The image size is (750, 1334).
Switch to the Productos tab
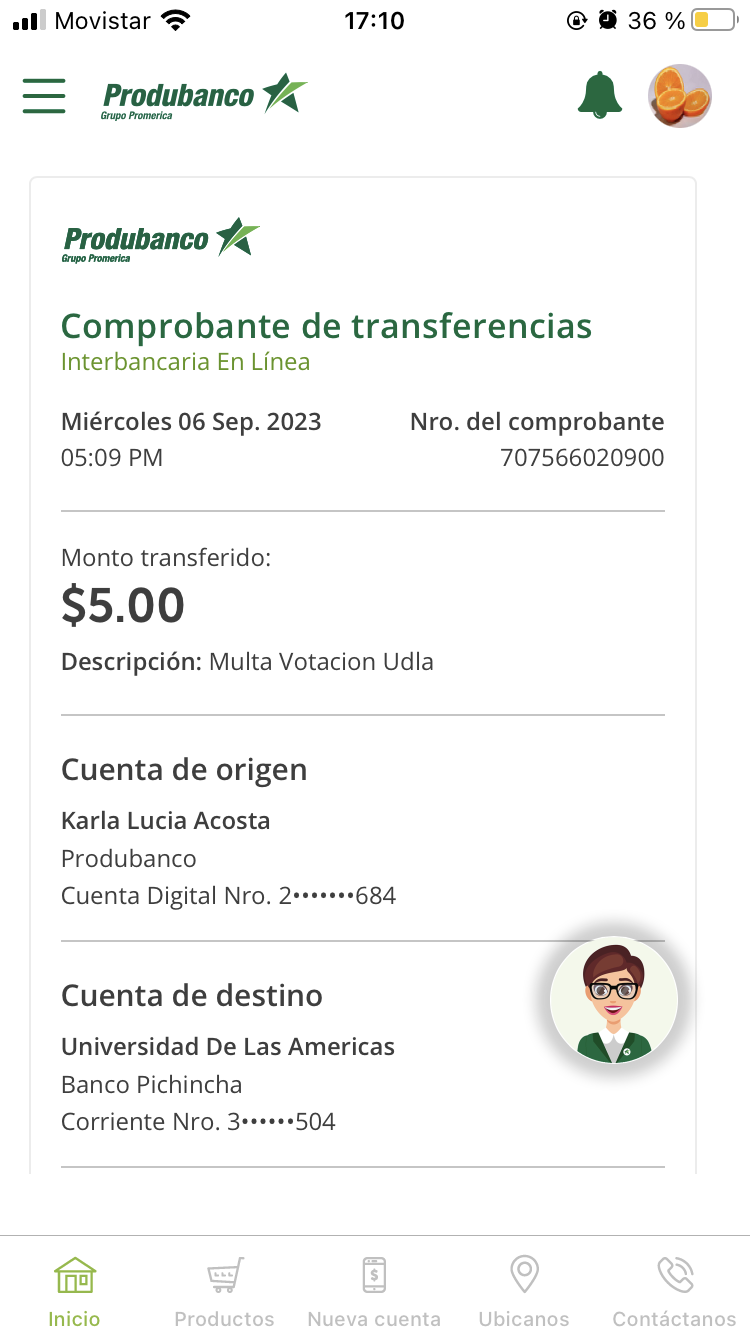[x=224, y=1319]
